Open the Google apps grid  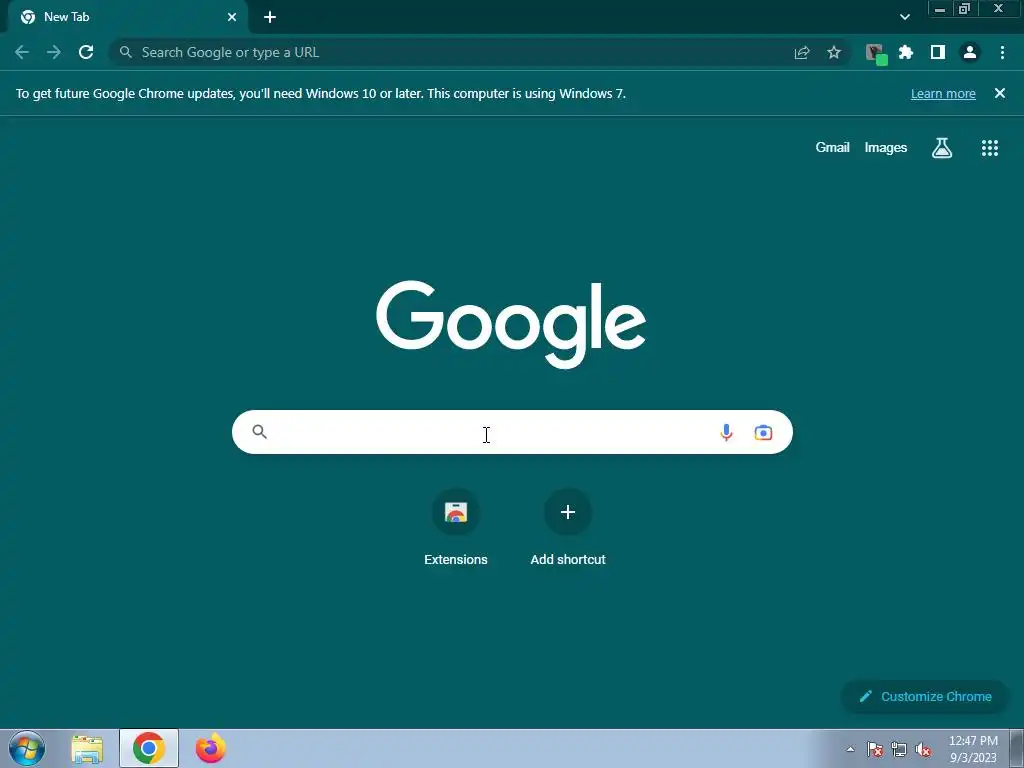990,148
